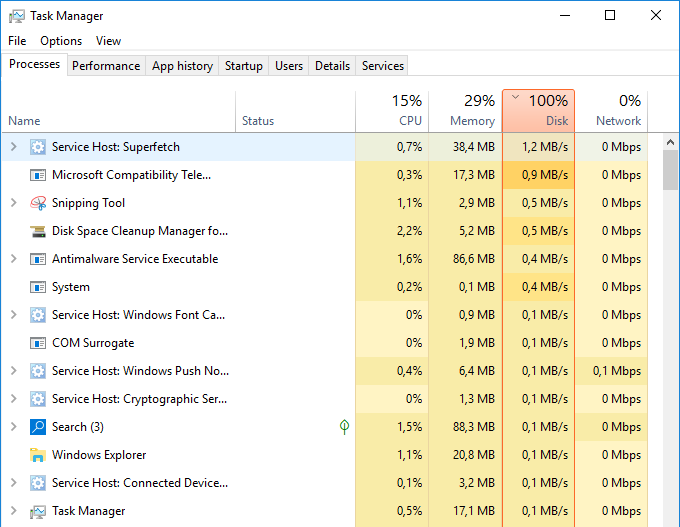Switch to the Performance tab
This screenshot has width=680, height=527.
point(106,66)
